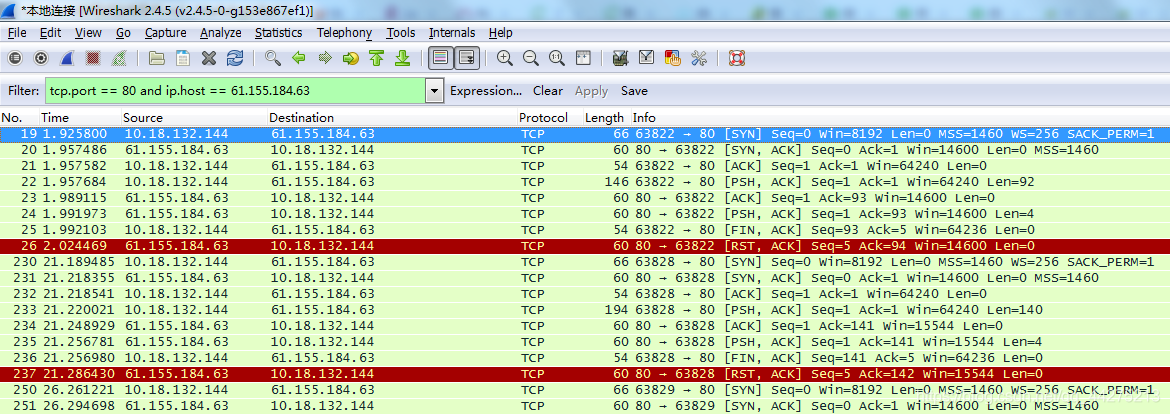Reset text to normal size
Viewport: 1170px width, 415px height.
pos(557,57)
